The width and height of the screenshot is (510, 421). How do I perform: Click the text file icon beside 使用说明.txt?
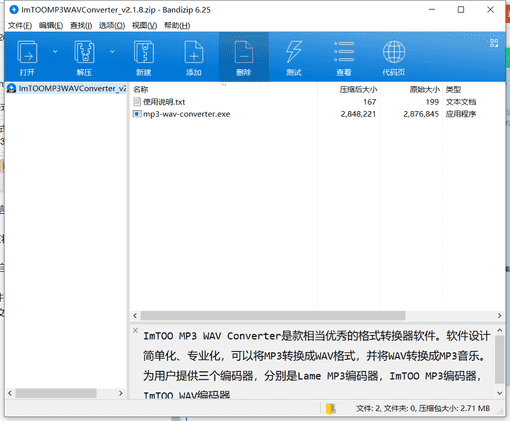[x=137, y=102]
